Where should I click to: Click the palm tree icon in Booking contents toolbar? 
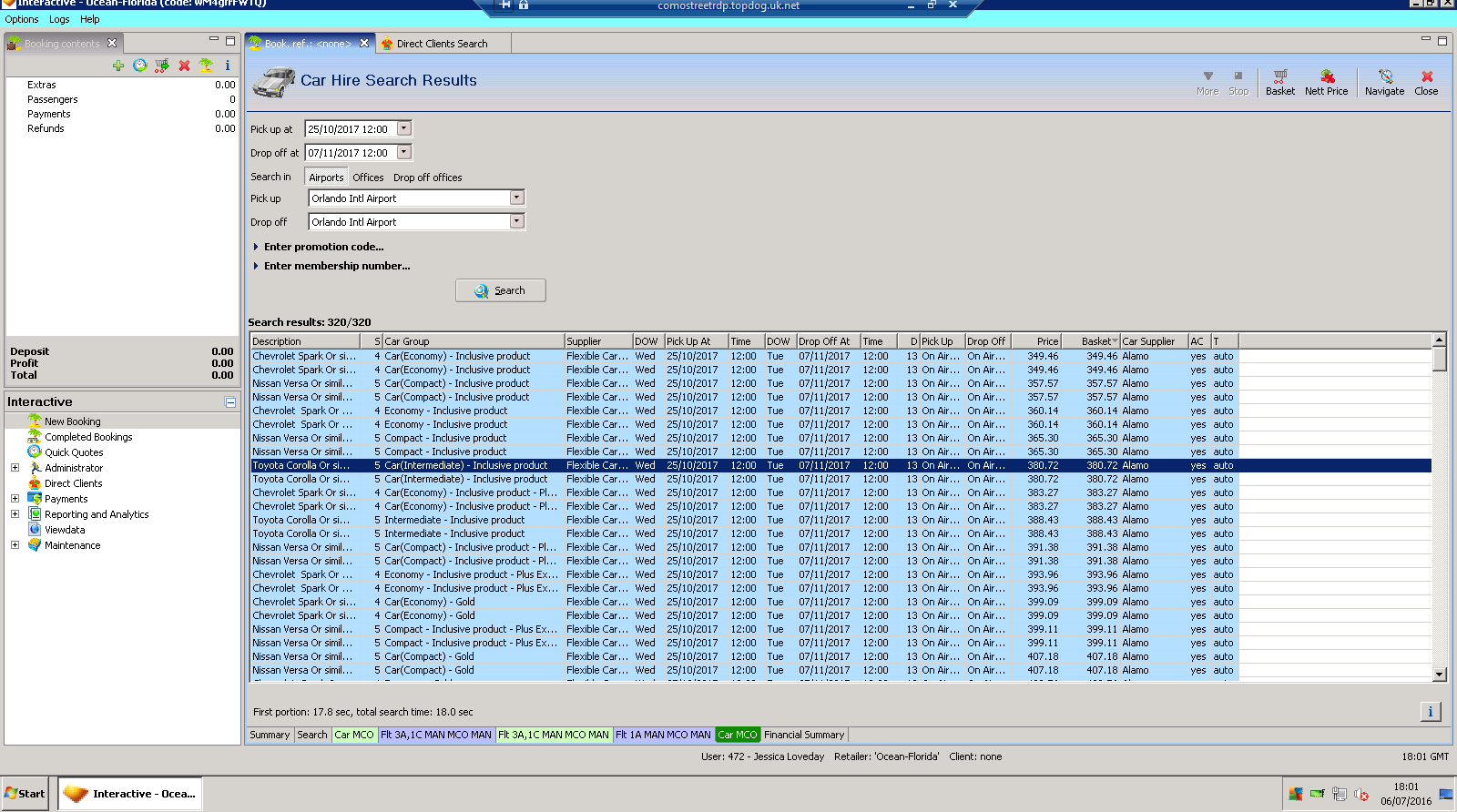(x=206, y=66)
